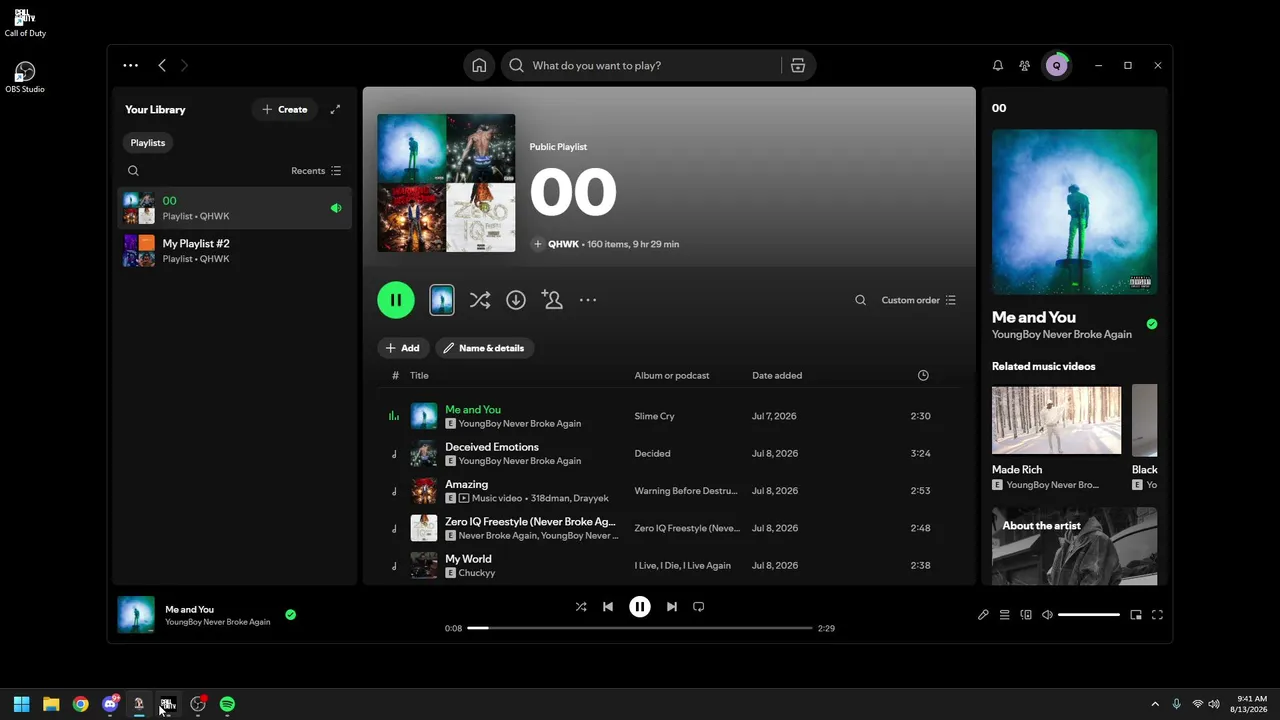Click the 00 playlist cover collage
Image resolution: width=1280 pixels, height=720 pixels.
point(446,183)
